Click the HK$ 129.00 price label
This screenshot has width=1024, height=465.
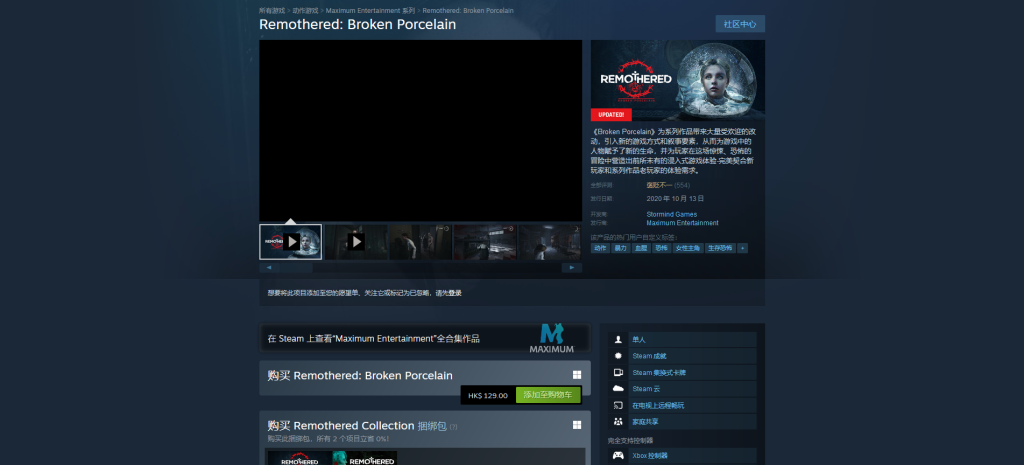pyautogui.click(x=488, y=395)
